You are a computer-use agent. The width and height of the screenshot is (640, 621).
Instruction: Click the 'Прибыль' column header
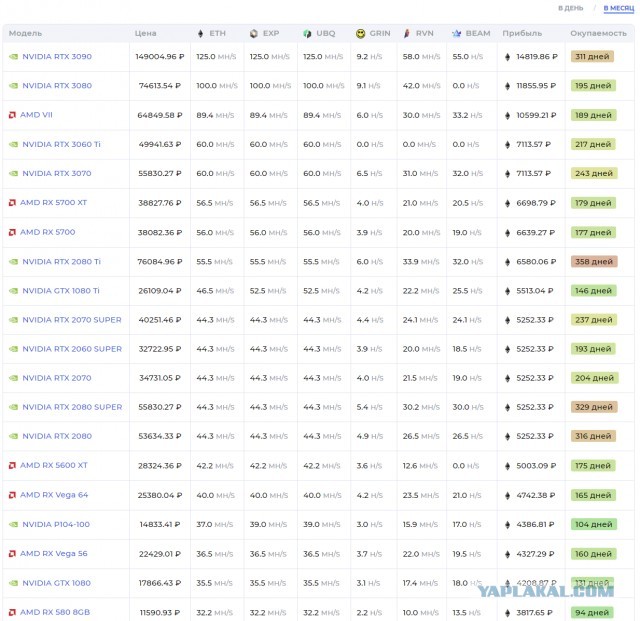[x=522, y=33]
